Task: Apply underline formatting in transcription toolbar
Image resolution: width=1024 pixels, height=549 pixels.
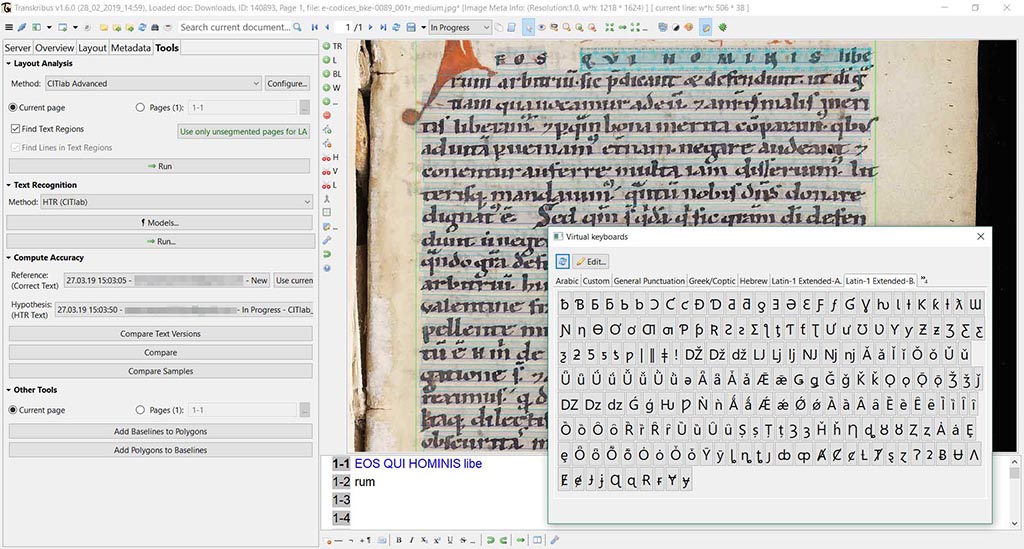Action: [x=449, y=540]
